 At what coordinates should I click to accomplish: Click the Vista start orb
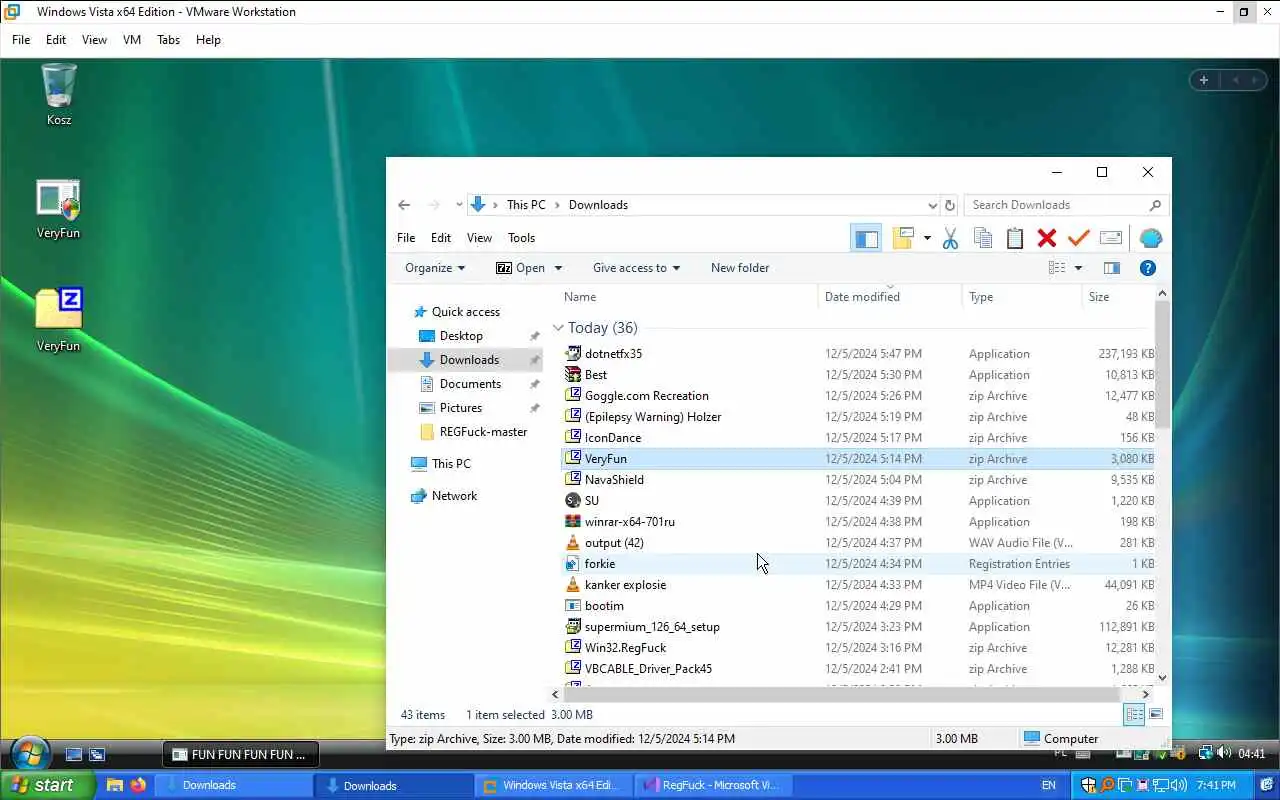click(x=30, y=753)
